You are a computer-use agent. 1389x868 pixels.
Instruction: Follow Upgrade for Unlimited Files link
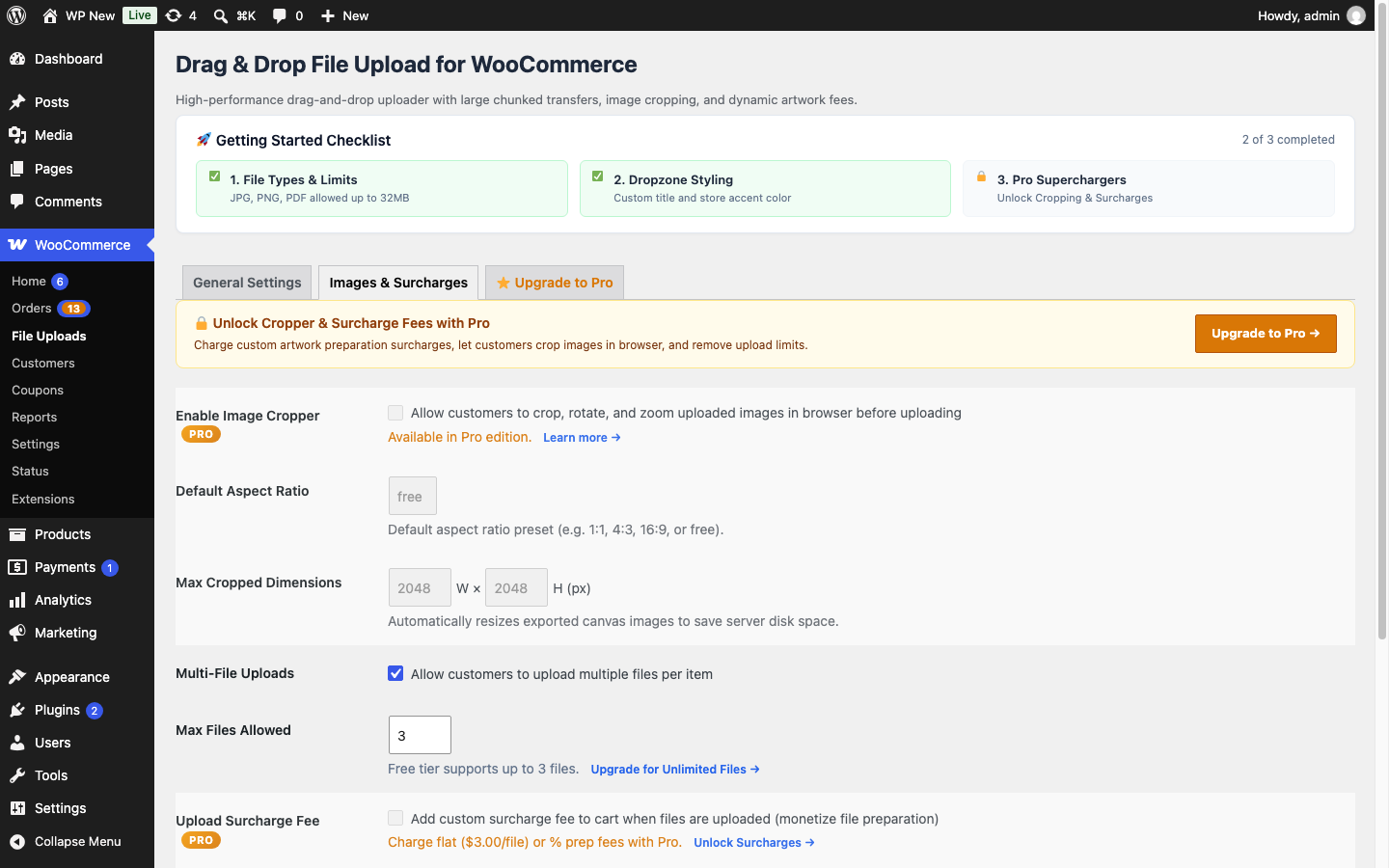pyautogui.click(x=675, y=770)
